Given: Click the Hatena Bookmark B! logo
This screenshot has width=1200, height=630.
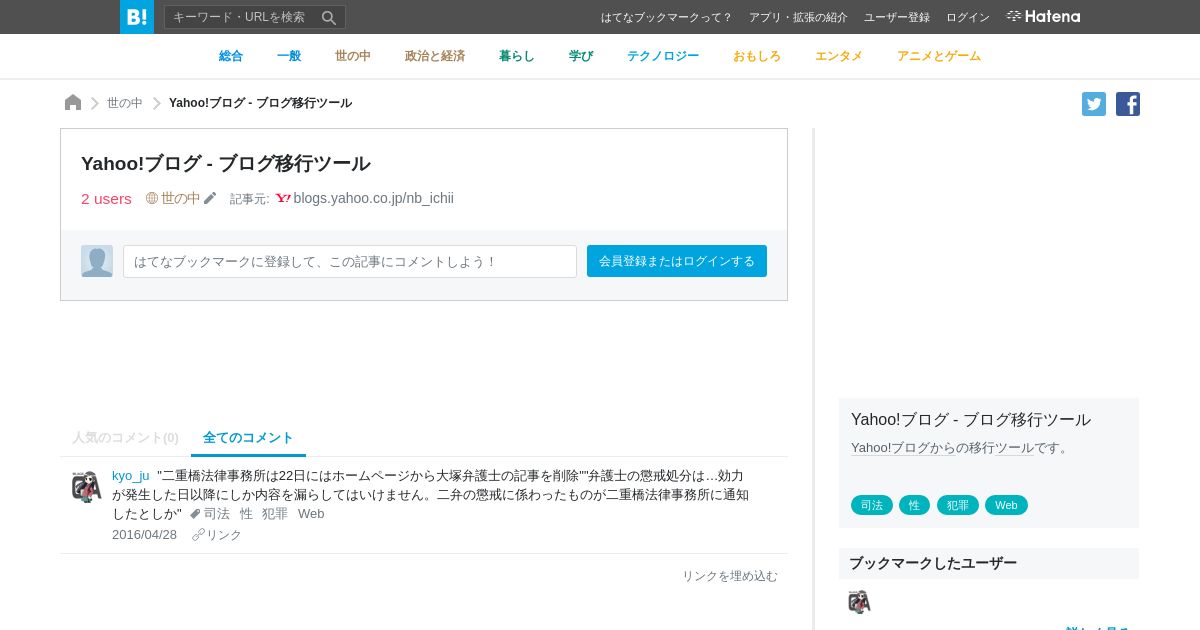Looking at the screenshot, I should pos(137,17).
